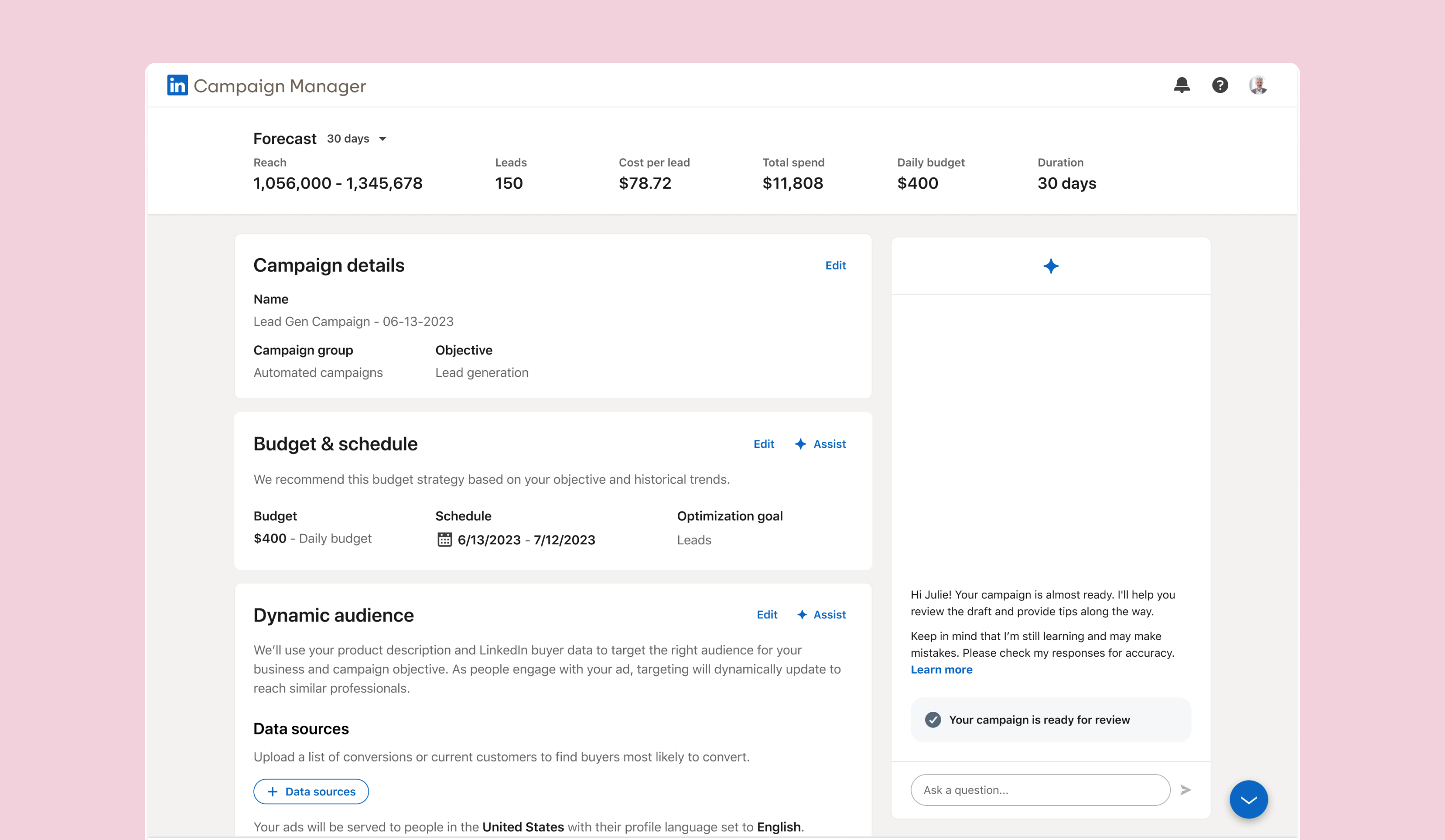Screen dimensions: 1445x840
Task: Focus the Ask a question field
Action: (1039, 790)
